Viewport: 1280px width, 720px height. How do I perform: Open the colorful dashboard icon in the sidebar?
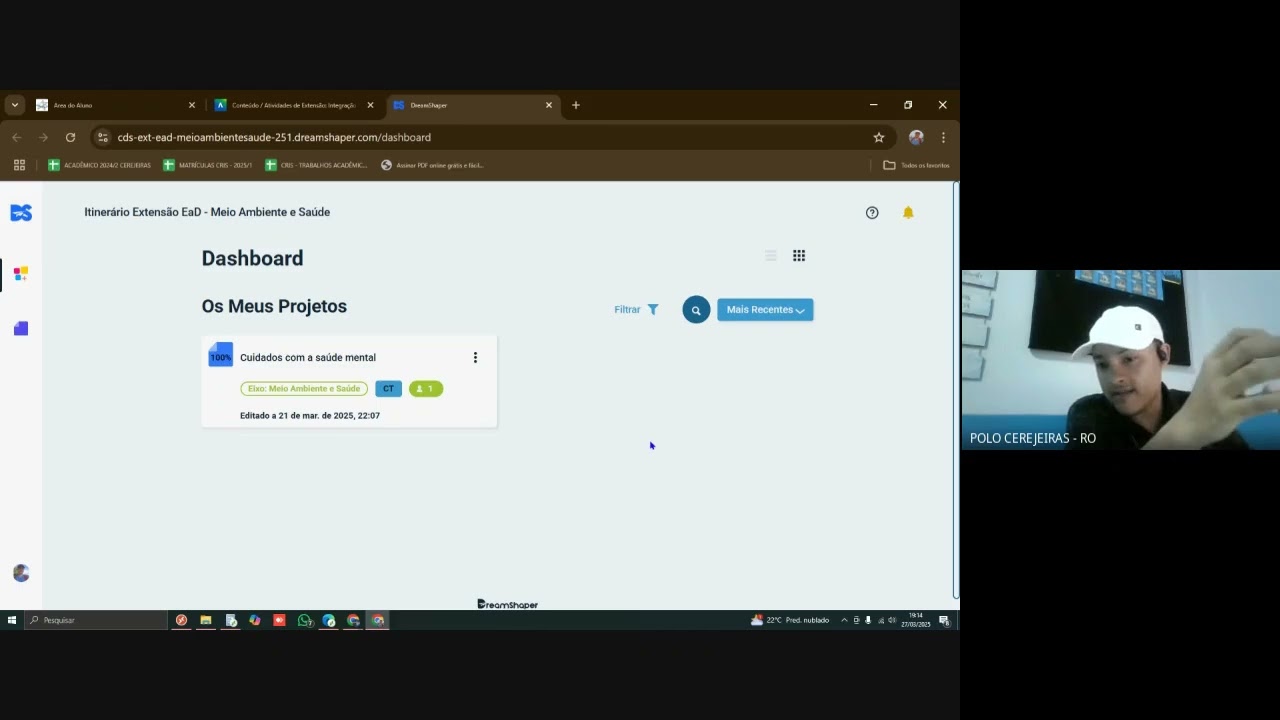click(x=21, y=273)
